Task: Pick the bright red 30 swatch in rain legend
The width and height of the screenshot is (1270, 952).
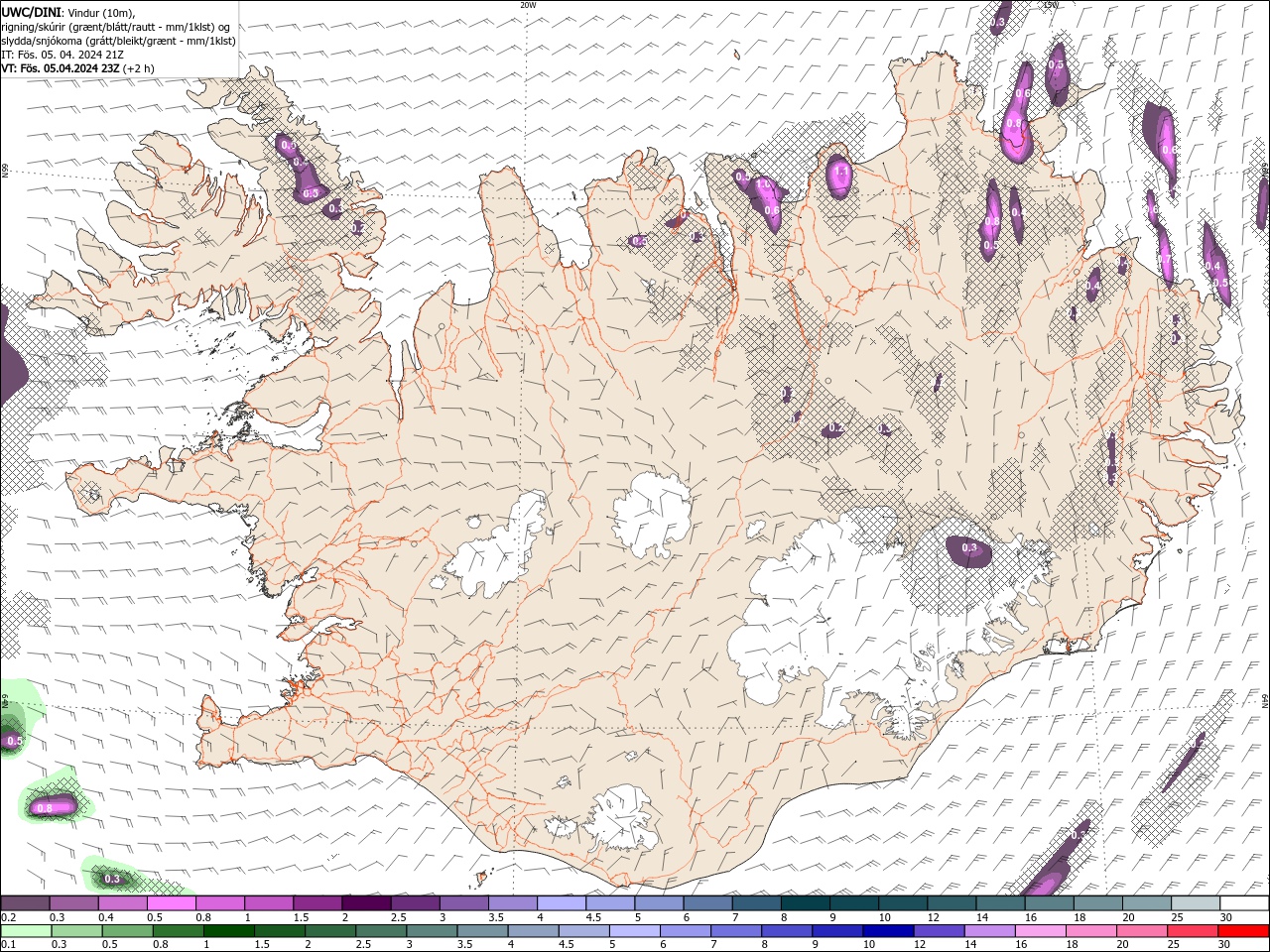Action: pyautogui.click(x=1243, y=931)
